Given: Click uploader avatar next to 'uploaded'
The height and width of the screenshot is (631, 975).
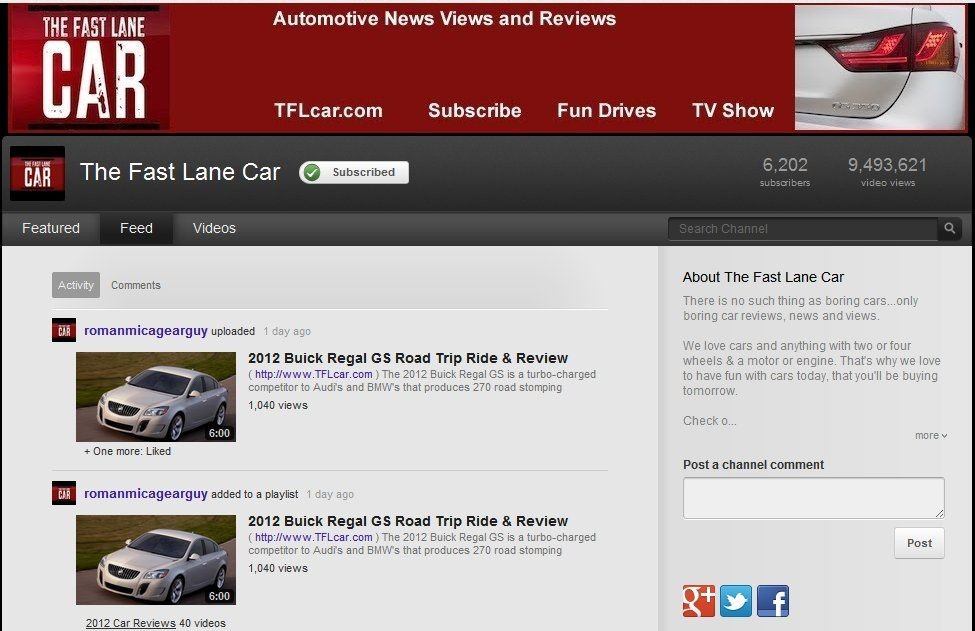Looking at the screenshot, I should pos(63,330).
